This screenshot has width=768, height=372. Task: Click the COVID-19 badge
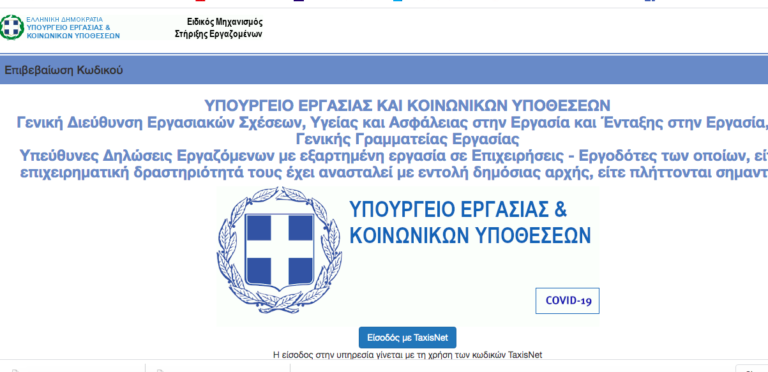(567, 301)
